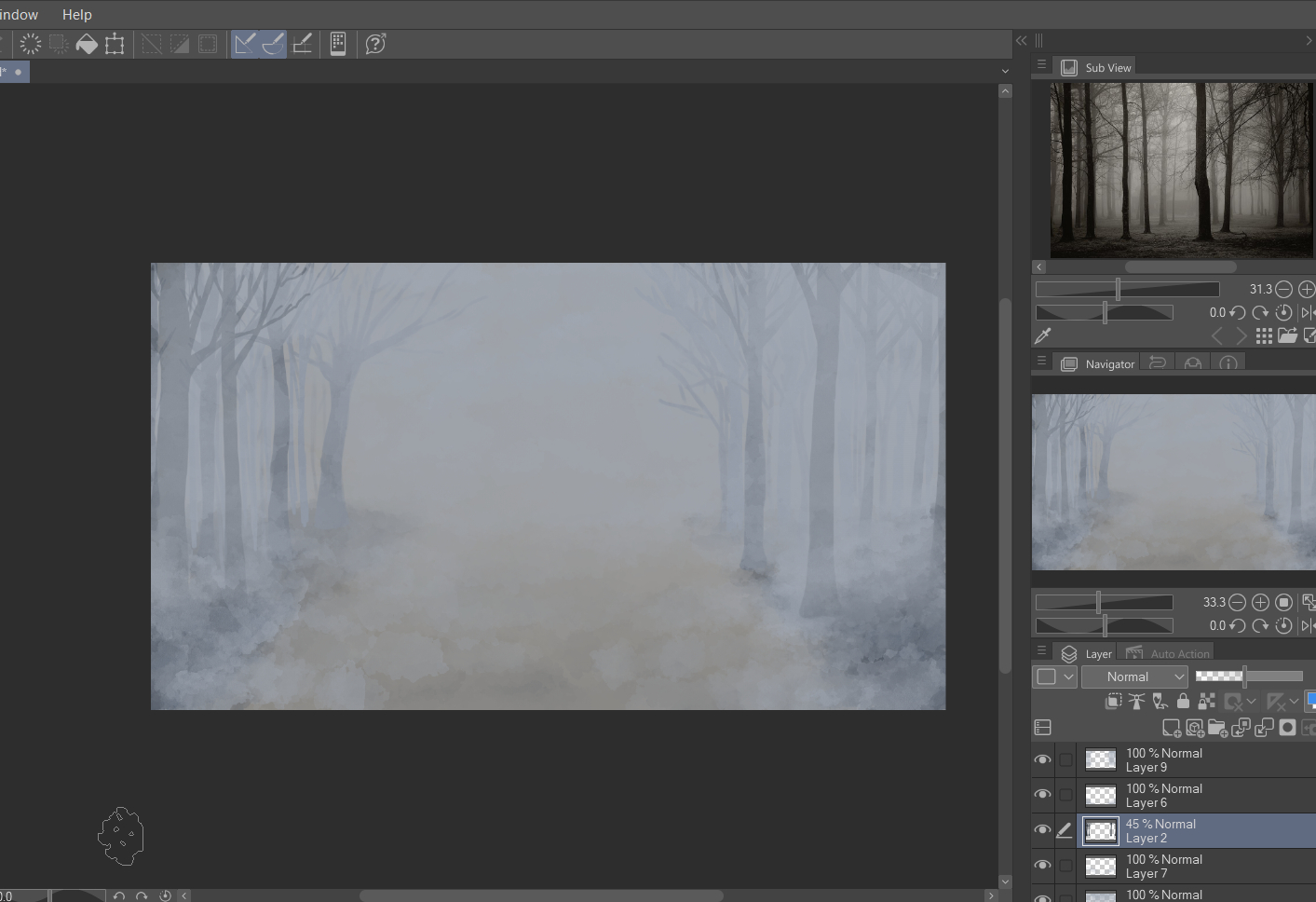The width and height of the screenshot is (1316, 902).
Task: Click the layer opacity slider
Action: [1248, 676]
